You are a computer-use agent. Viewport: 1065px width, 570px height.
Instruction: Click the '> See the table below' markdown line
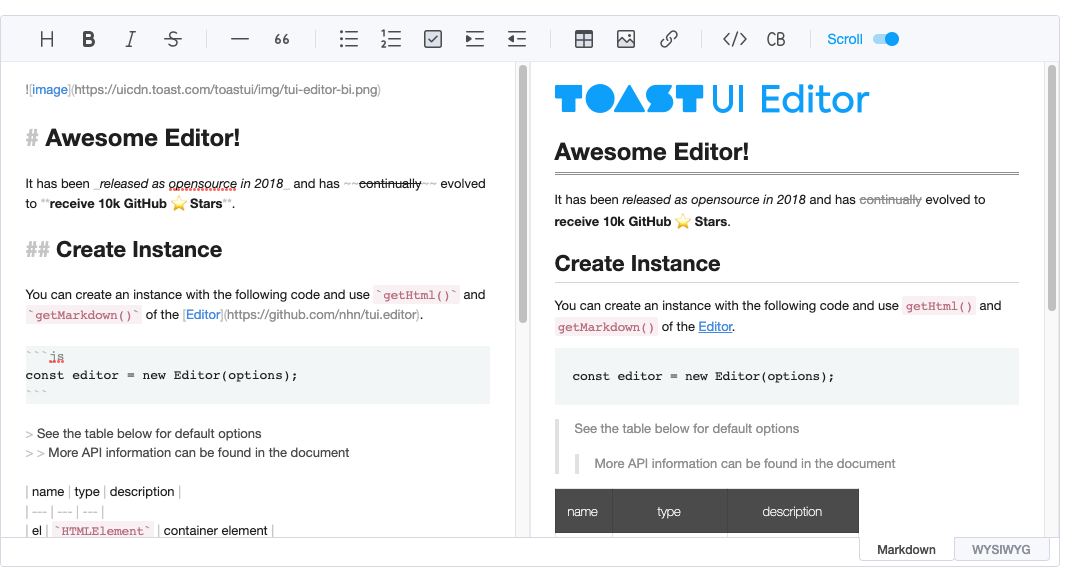point(143,433)
